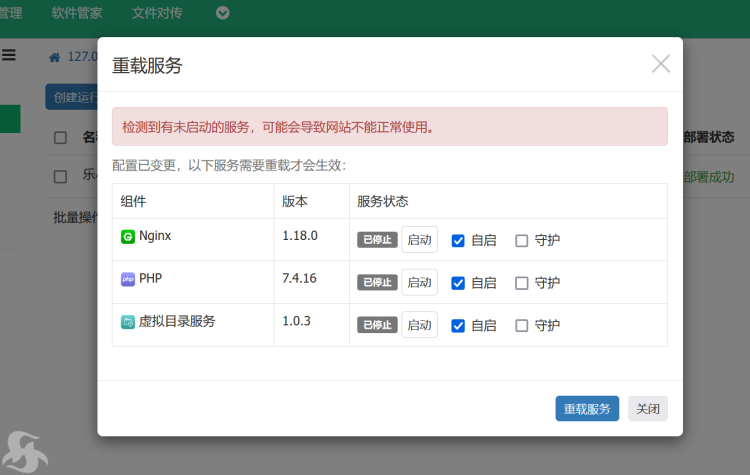Screen dimensions: 750x475
Task: Close the 重载服务 dialog with the X icon
Action: [661, 64]
